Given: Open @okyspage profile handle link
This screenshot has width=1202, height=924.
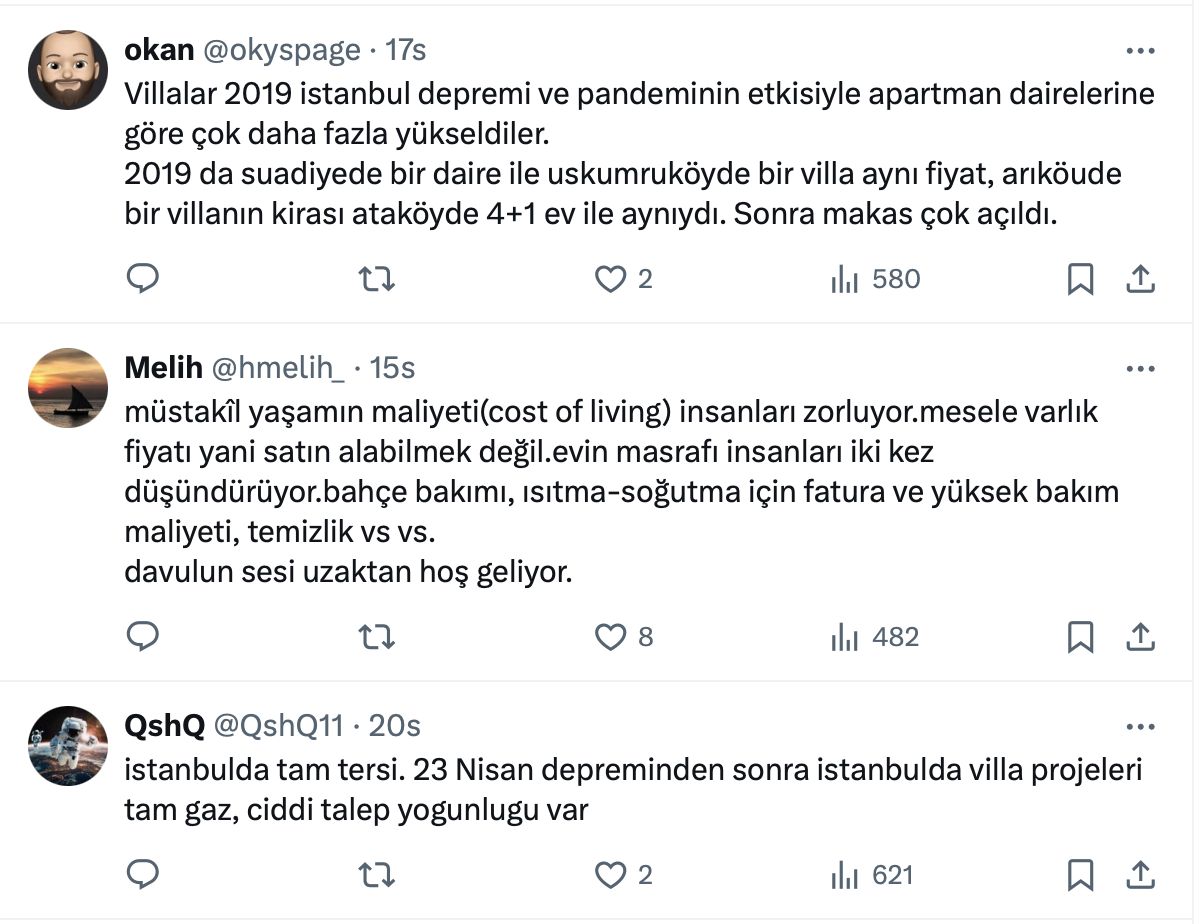Looking at the screenshot, I should [x=282, y=50].
